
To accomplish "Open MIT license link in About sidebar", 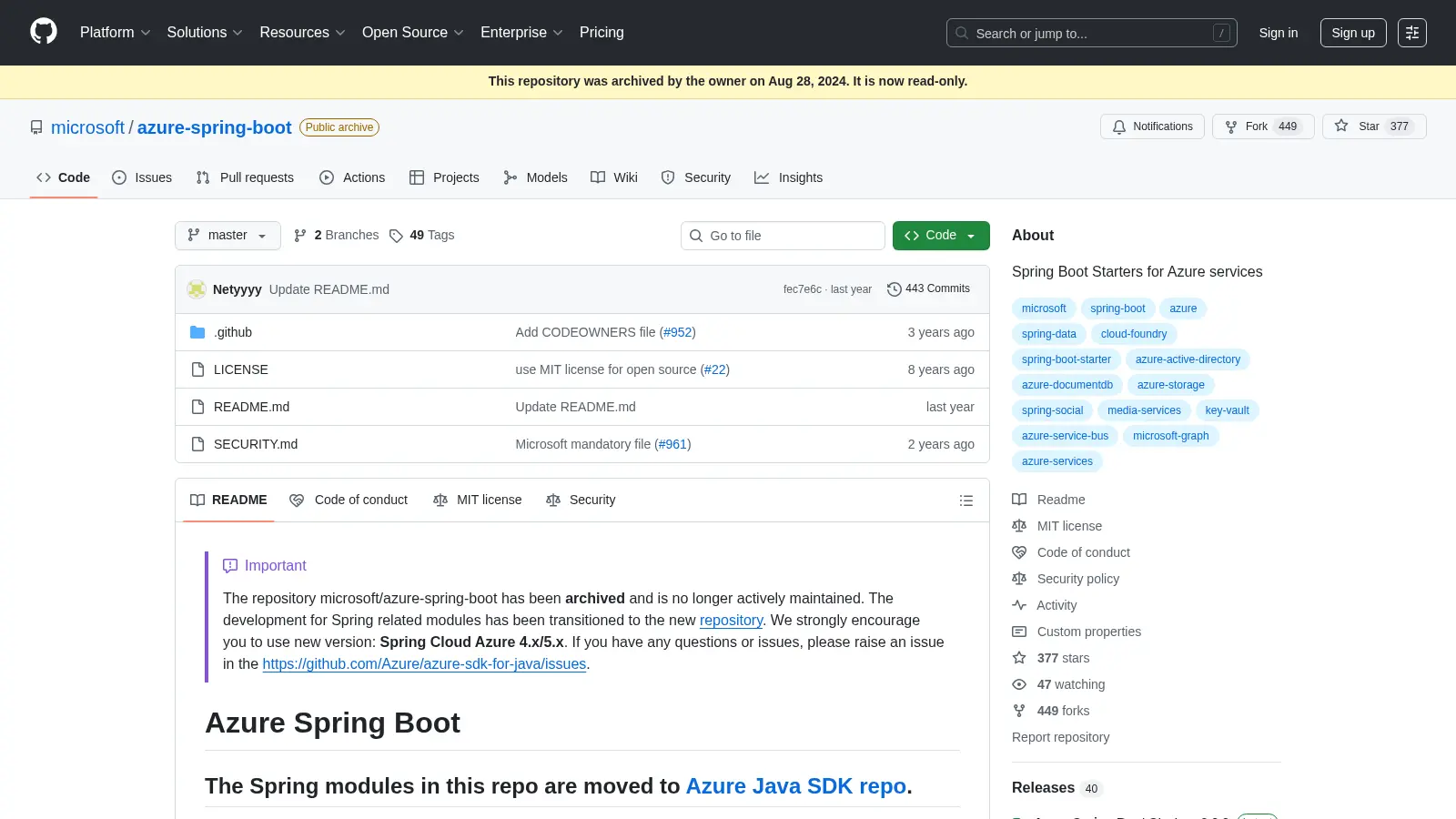I will (1057, 526).
